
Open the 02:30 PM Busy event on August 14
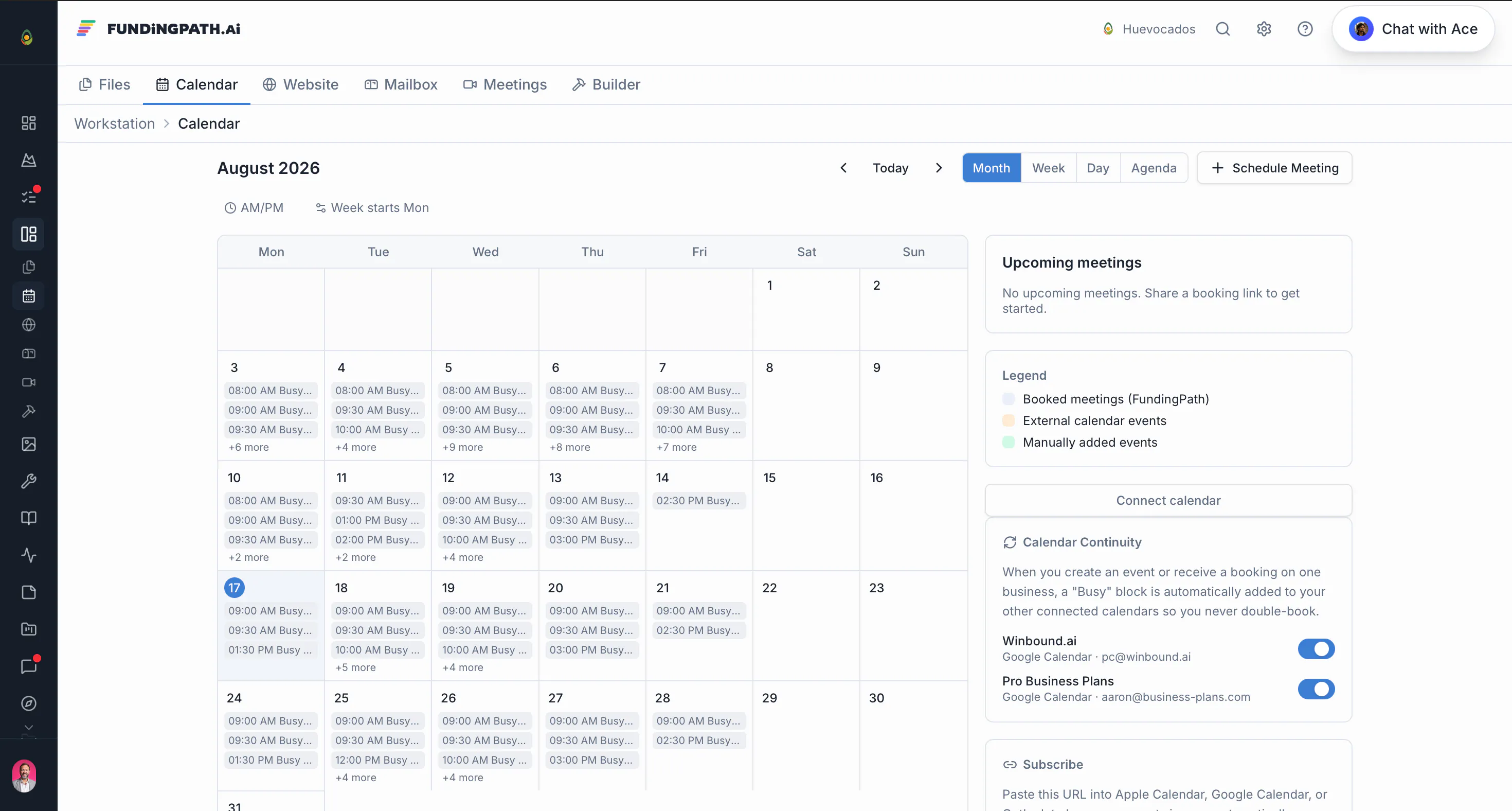point(698,501)
